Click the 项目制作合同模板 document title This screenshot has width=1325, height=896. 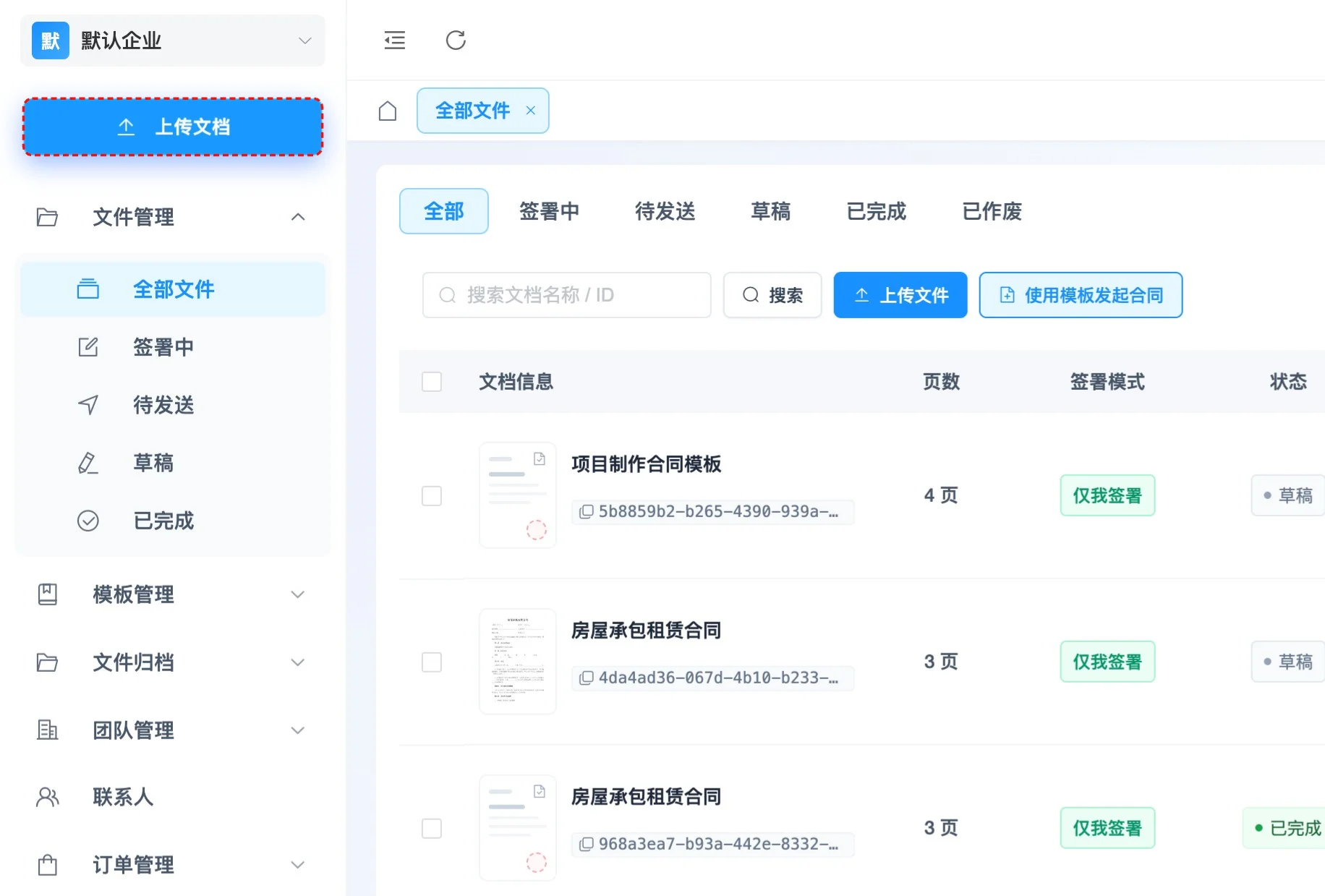click(x=647, y=464)
